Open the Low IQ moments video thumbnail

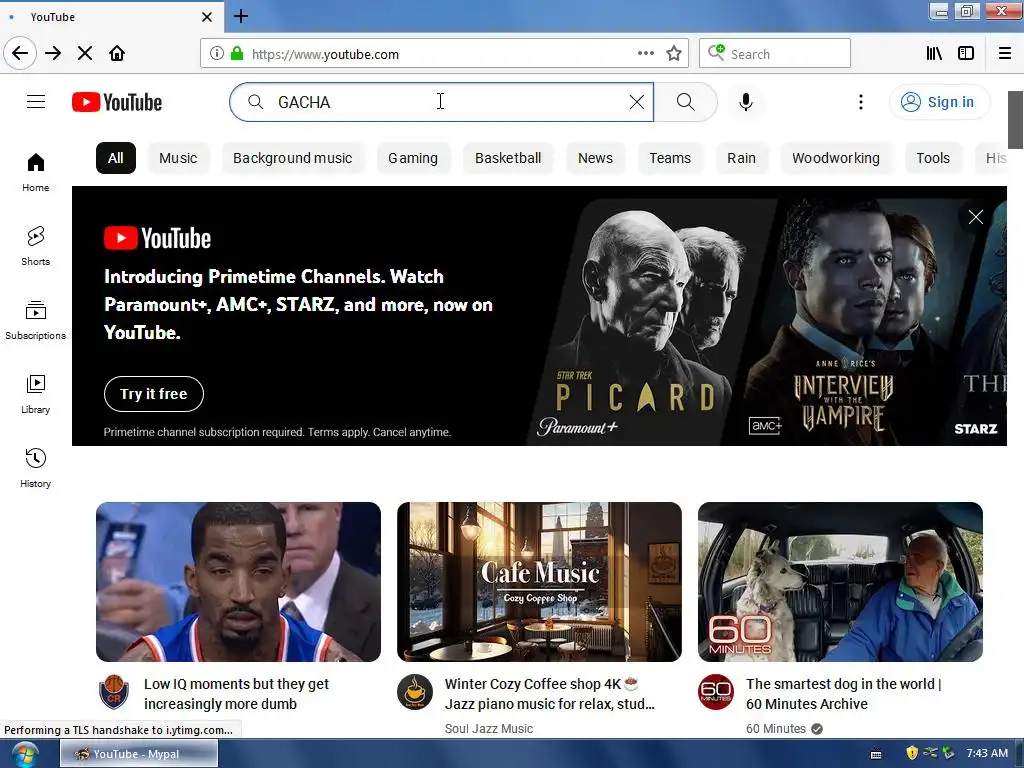(x=238, y=581)
